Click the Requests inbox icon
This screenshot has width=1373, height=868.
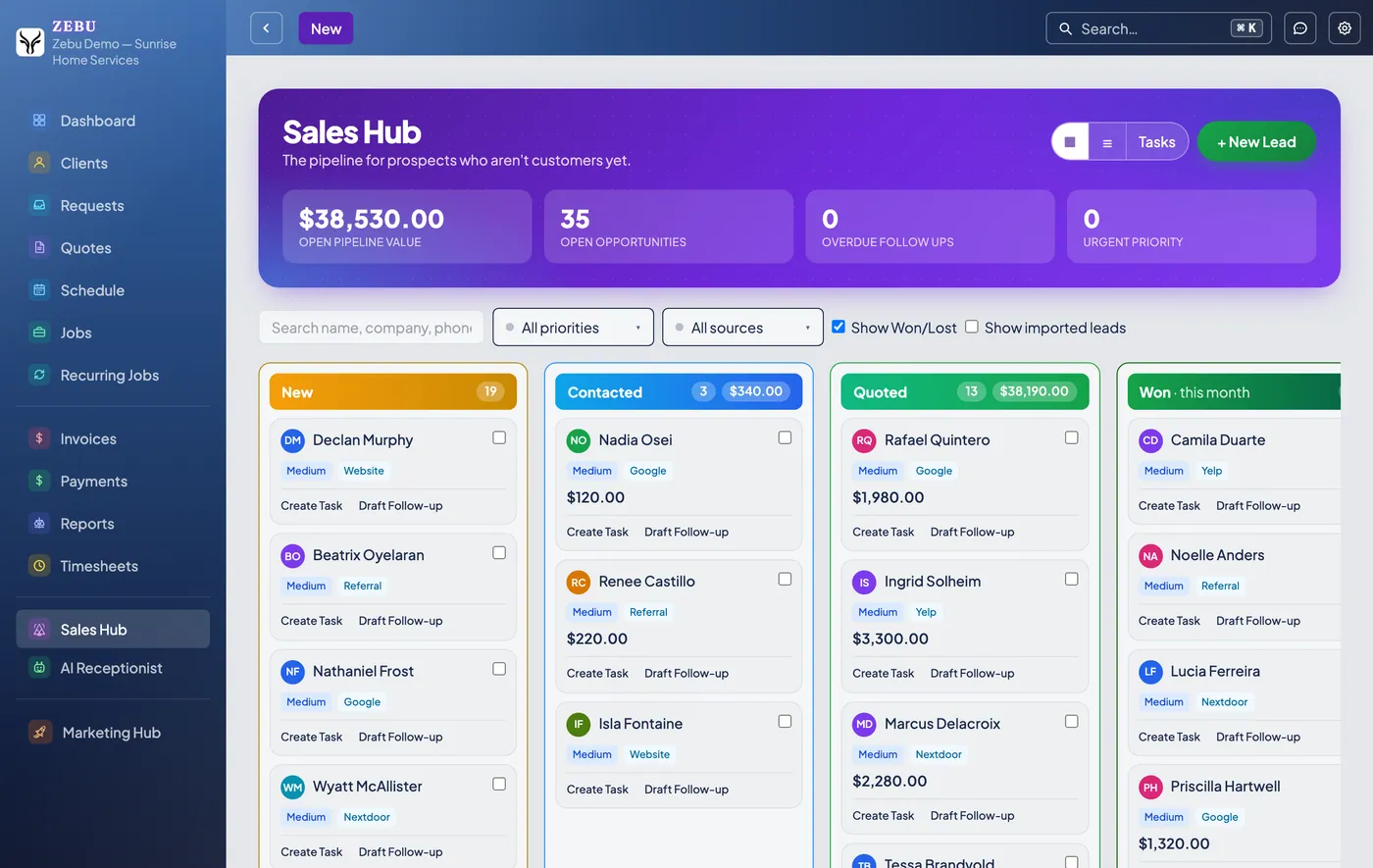[39, 205]
